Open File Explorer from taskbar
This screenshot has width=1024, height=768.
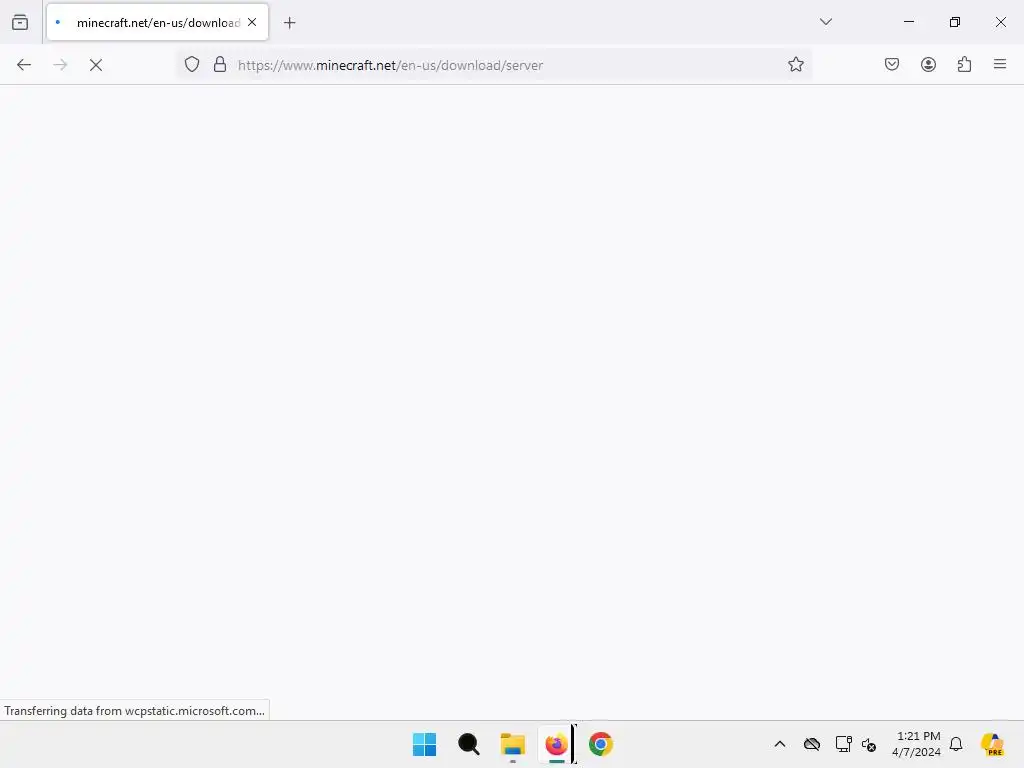[x=513, y=744]
